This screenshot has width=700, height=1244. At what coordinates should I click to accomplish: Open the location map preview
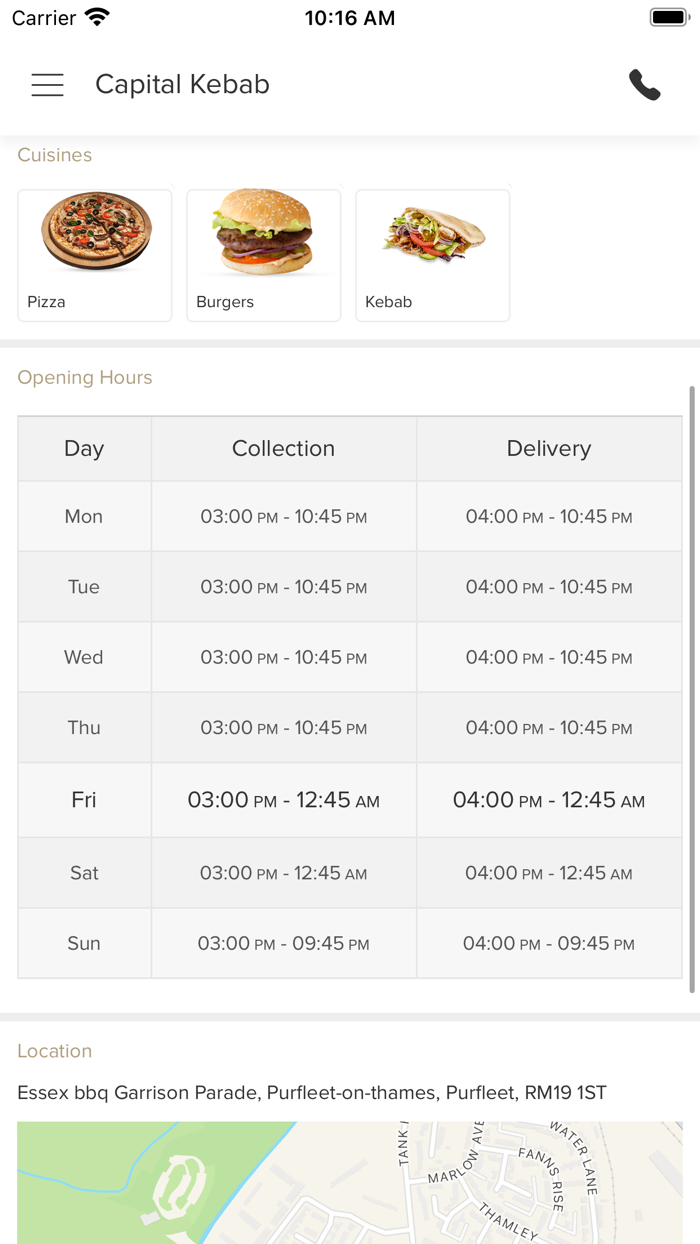[x=350, y=1182]
